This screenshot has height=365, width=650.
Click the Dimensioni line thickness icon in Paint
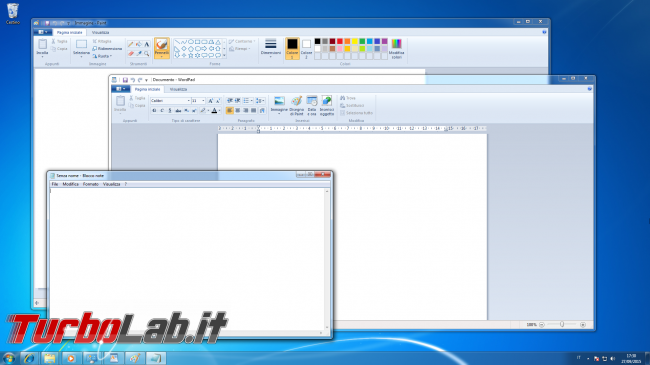pyautogui.click(x=270, y=44)
